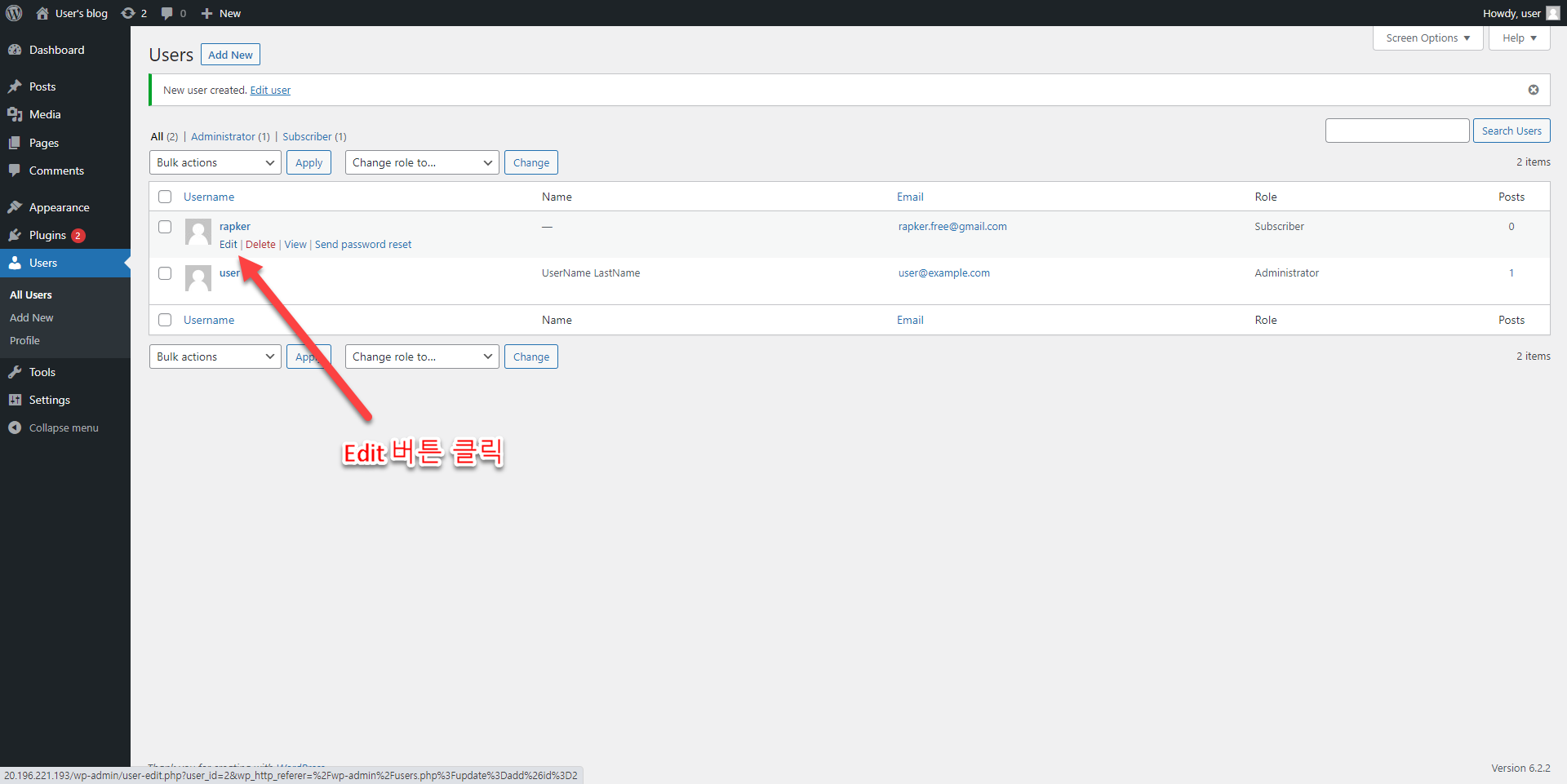Send password reset for rapker
Screen dimensions: 1567x784
pyautogui.click(x=363, y=244)
